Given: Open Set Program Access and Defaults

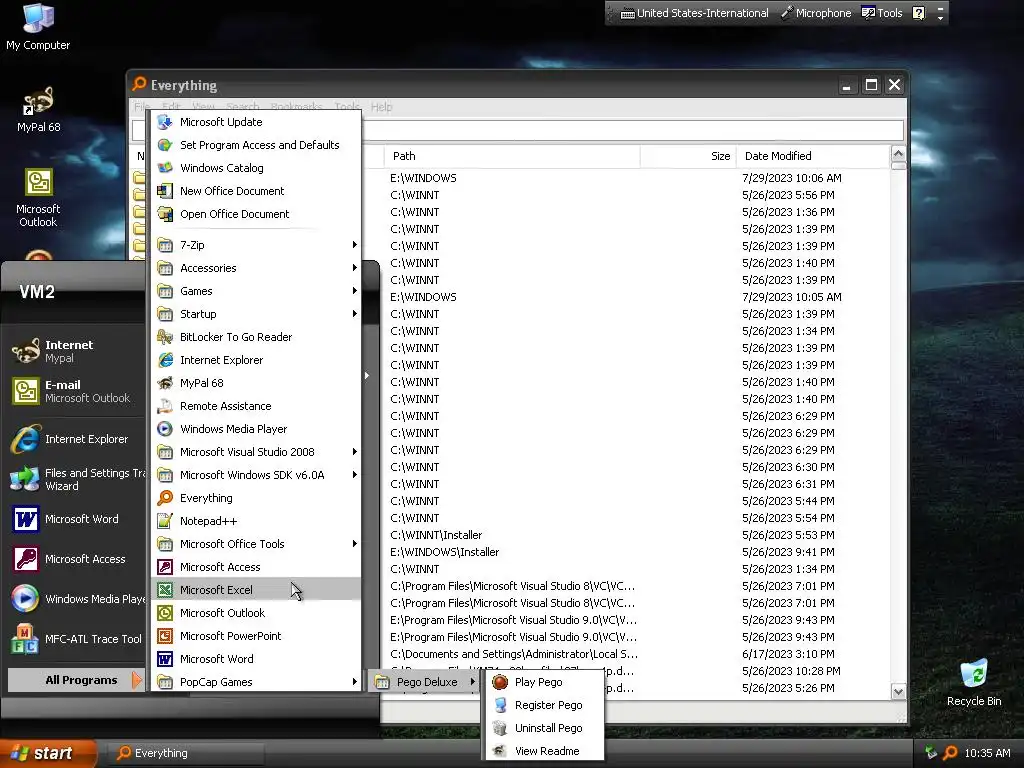Looking at the screenshot, I should [256, 145].
